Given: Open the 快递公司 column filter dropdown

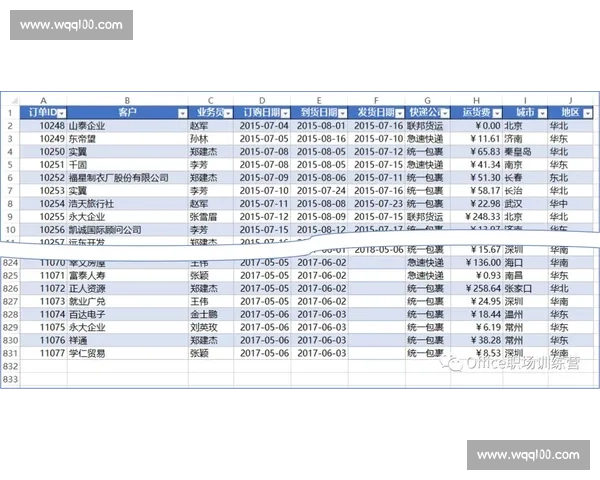Looking at the screenshot, I should click(445, 113).
